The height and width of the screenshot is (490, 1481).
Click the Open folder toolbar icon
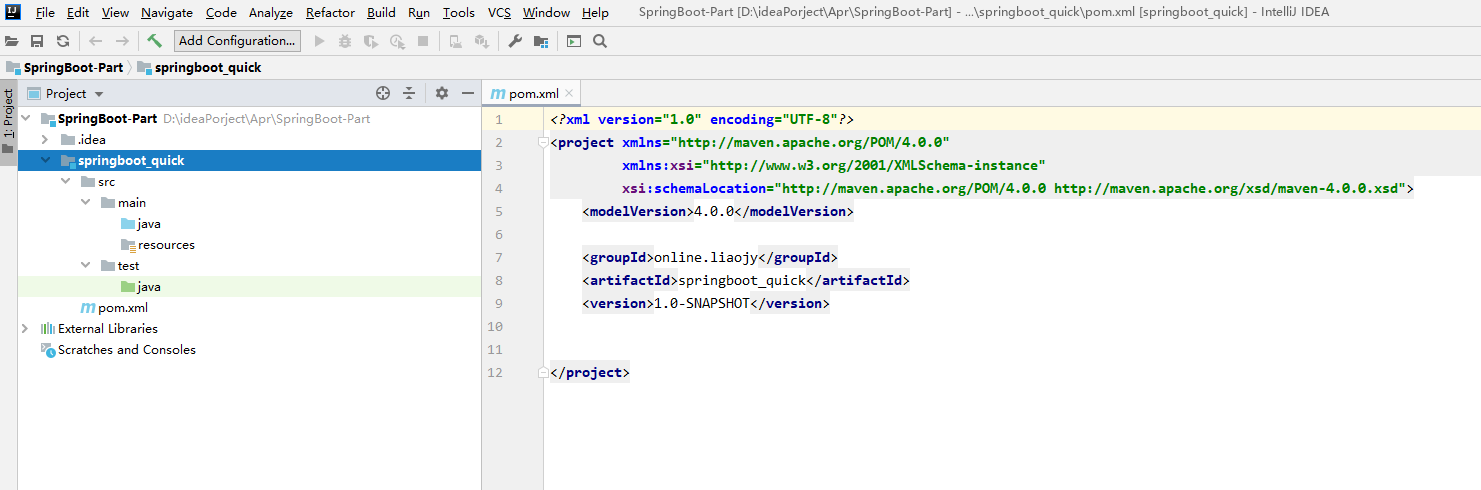pos(12,41)
